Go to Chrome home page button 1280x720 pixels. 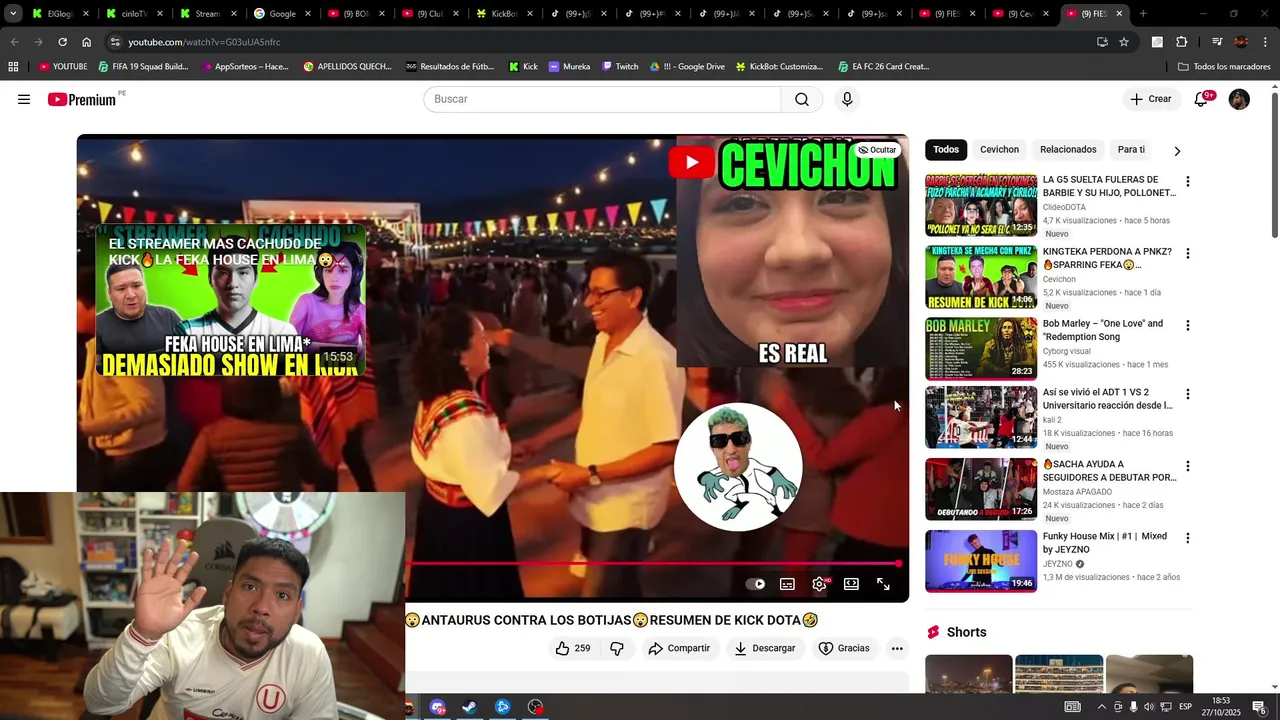pos(86,42)
